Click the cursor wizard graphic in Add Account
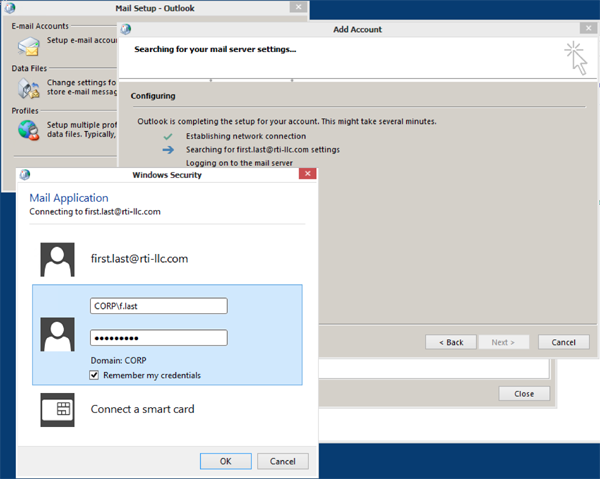This screenshot has height=479, width=600. pyautogui.click(x=576, y=58)
